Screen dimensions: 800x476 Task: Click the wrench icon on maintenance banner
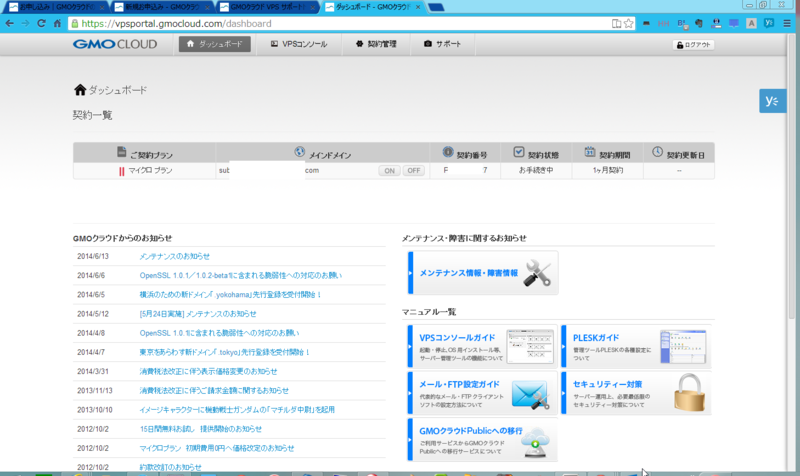pos(538,273)
